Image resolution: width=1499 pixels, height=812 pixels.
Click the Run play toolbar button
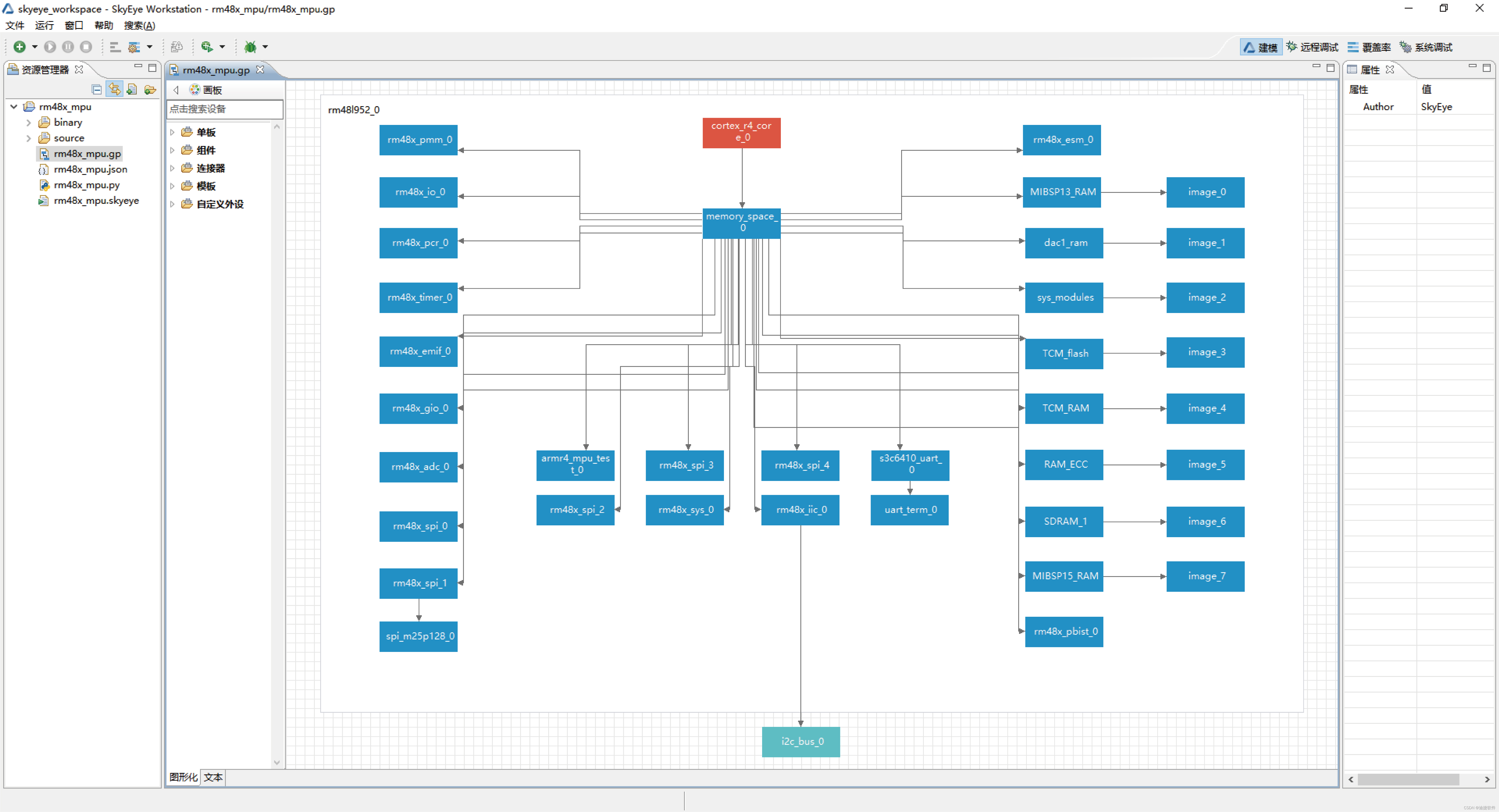50,46
